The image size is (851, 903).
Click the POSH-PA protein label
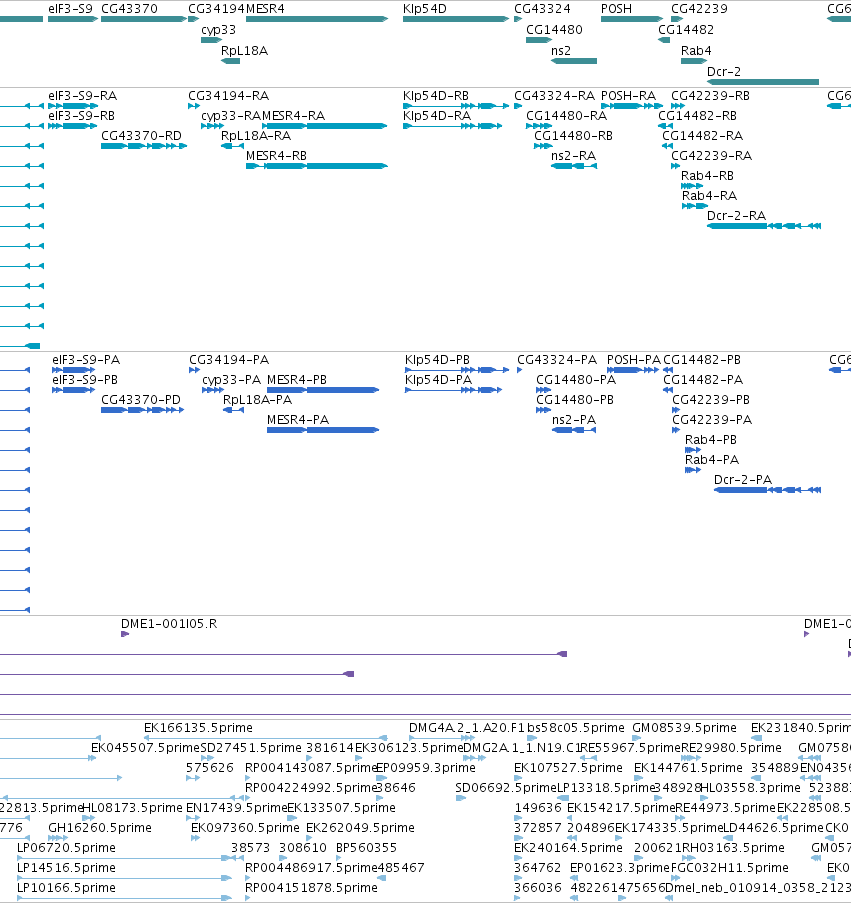tap(634, 360)
